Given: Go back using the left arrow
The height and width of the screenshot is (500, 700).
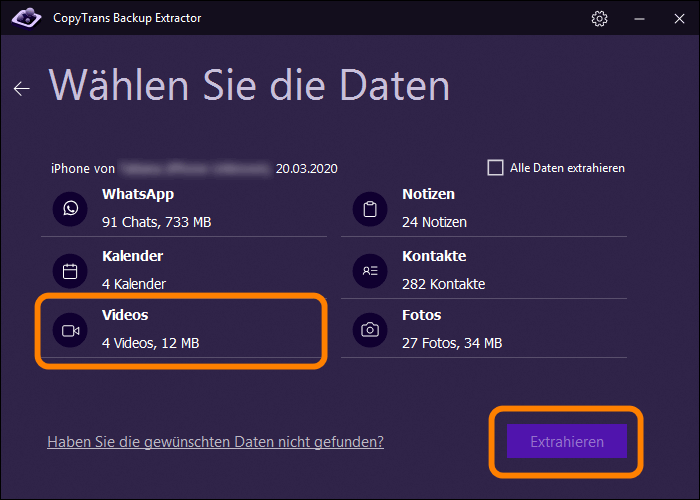Looking at the screenshot, I should click(x=21, y=88).
